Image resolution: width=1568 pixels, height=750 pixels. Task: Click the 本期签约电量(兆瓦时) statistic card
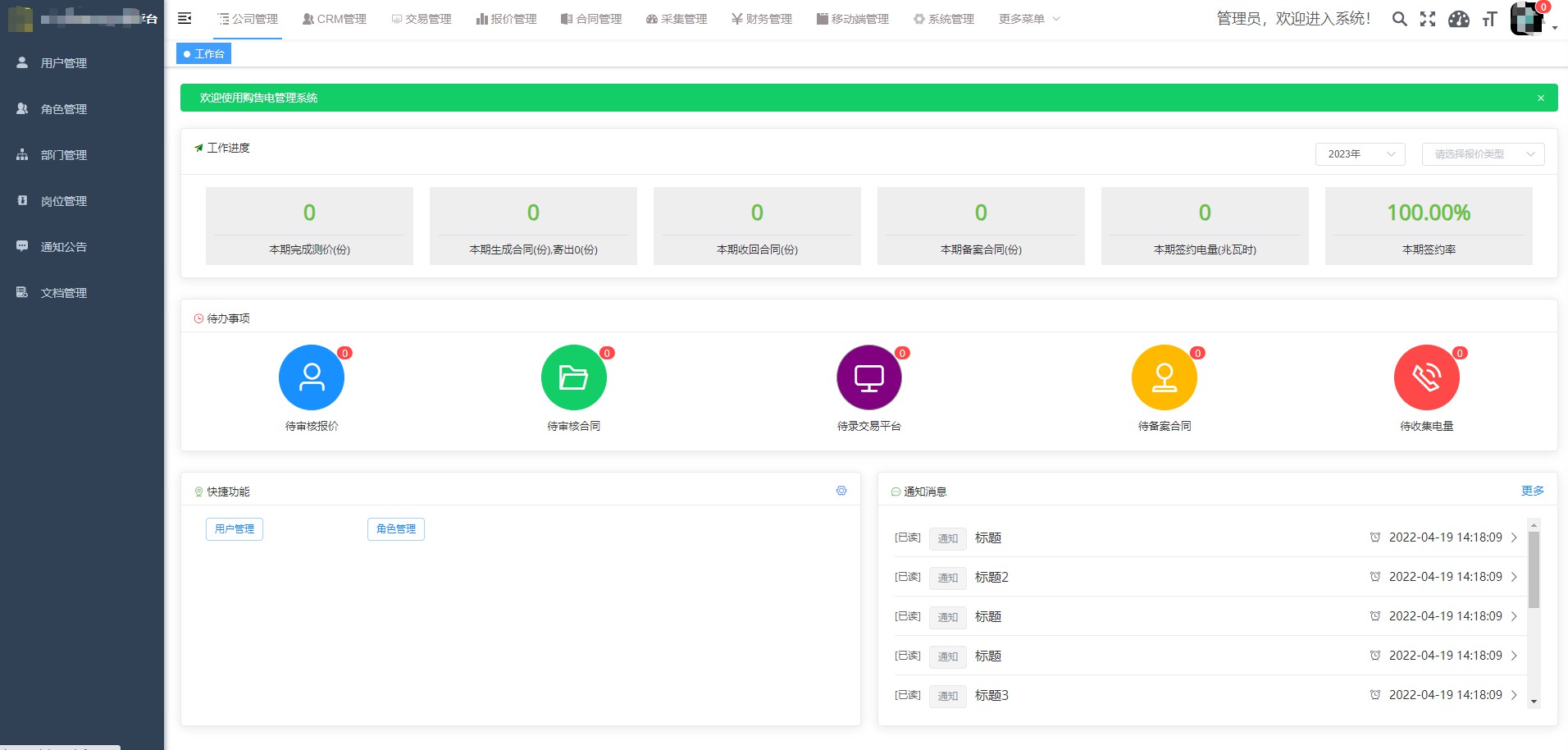[1205, 226]
